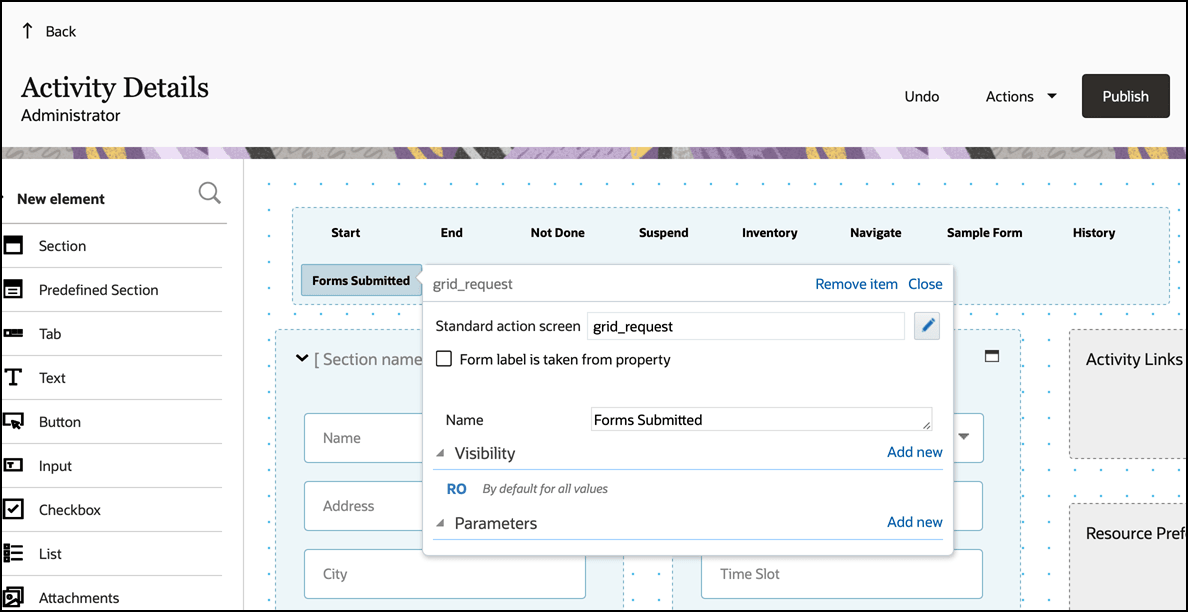Select the Button element icon
Screen dimensions: 1188x612
pyautogui.click(x=12, y=422)
